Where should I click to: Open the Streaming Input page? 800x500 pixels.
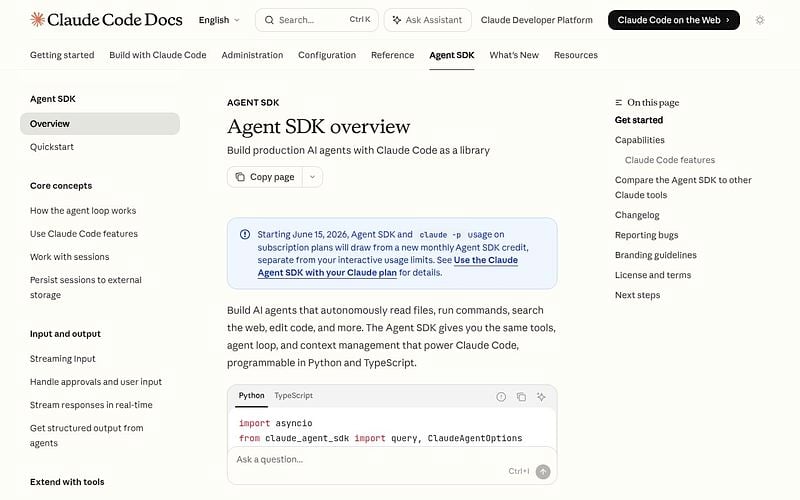click(63, 359)
